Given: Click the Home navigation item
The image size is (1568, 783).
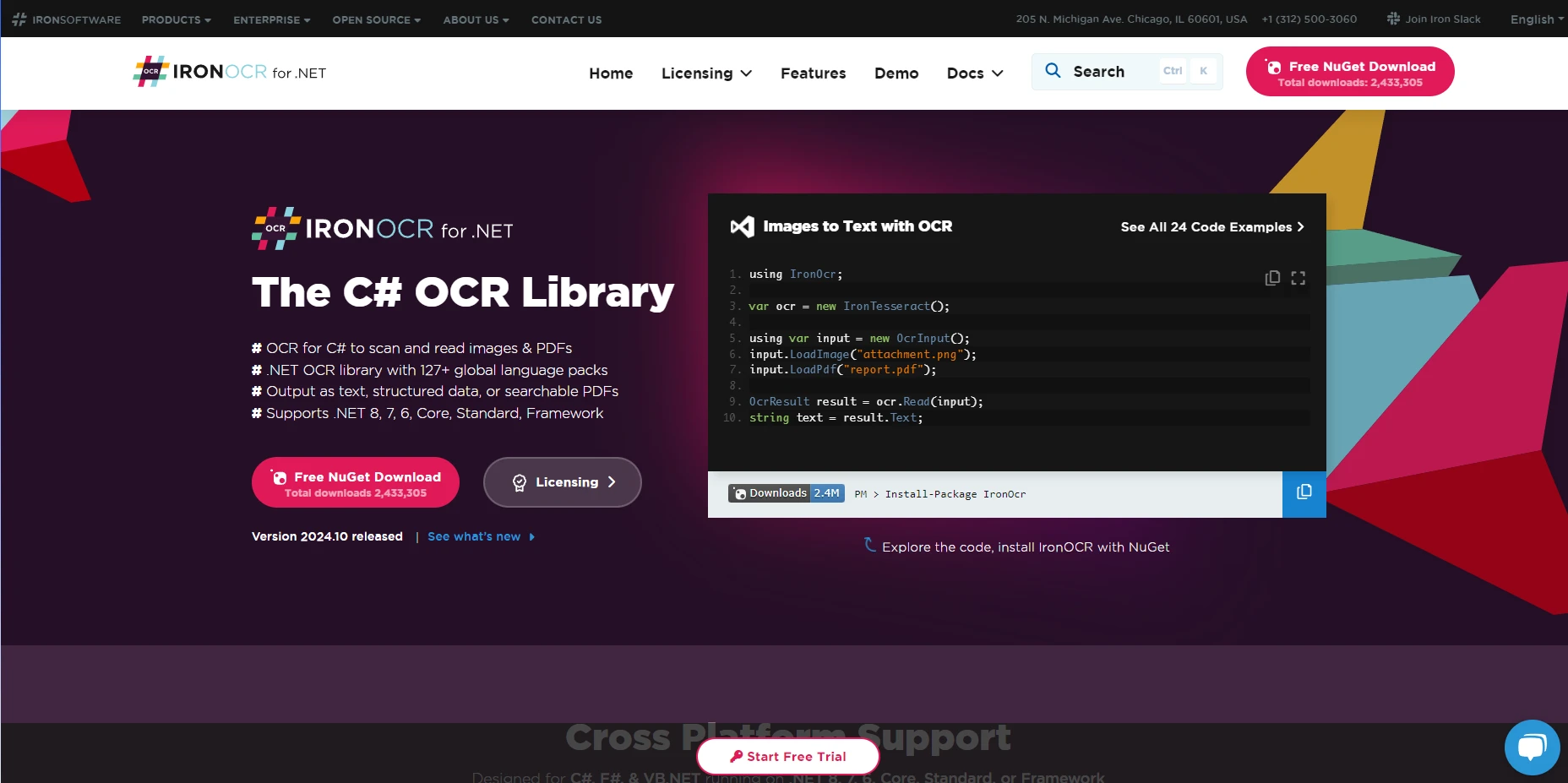Looking at the screenshot, I should tap(611, 73).
